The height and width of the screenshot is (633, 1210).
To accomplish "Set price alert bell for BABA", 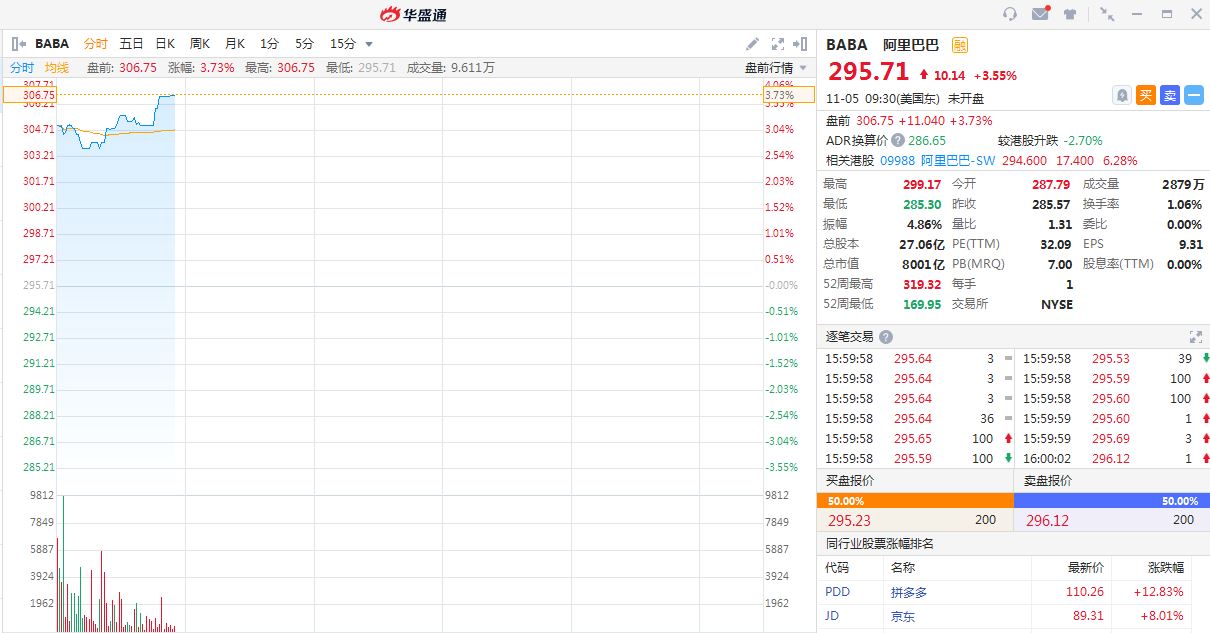I will pos(1122,95).
